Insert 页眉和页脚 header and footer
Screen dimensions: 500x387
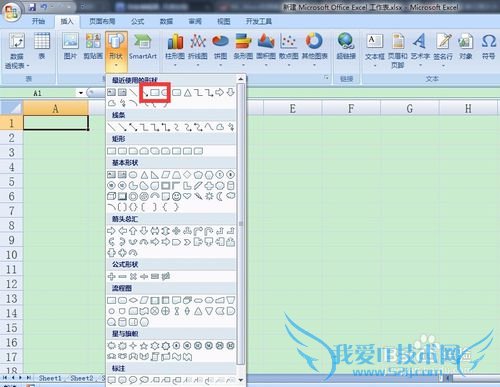coord(398,50)
